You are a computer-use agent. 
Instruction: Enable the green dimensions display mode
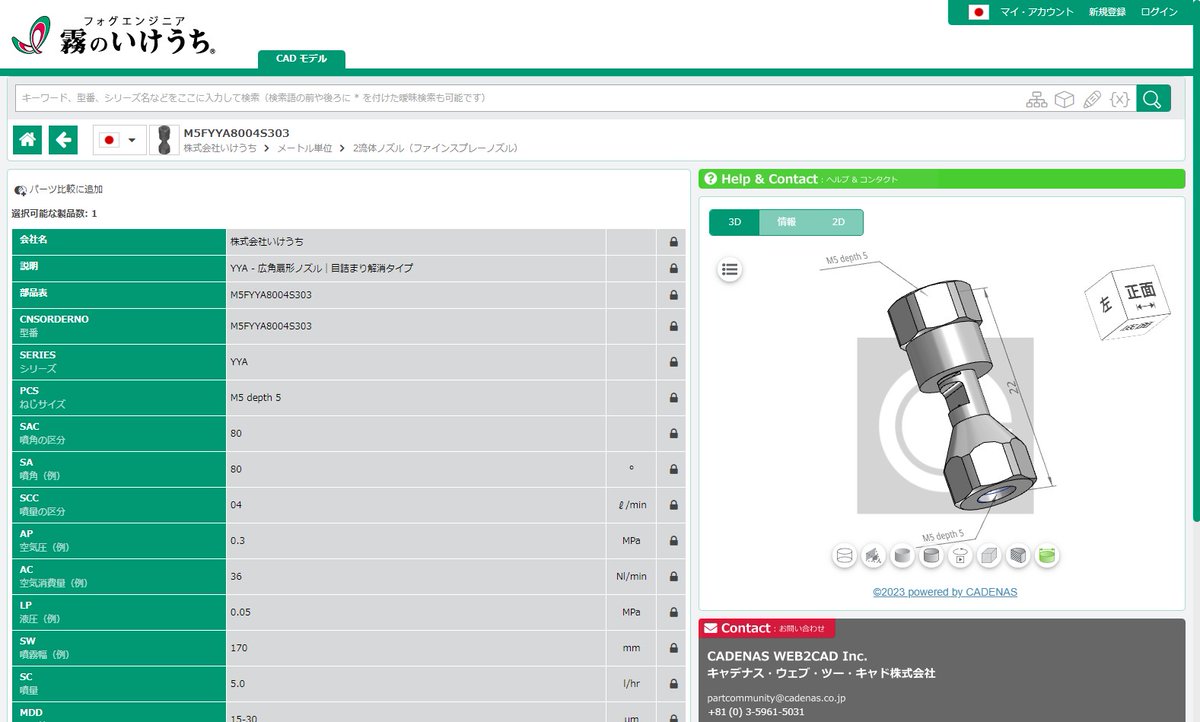coord(1045,555)
